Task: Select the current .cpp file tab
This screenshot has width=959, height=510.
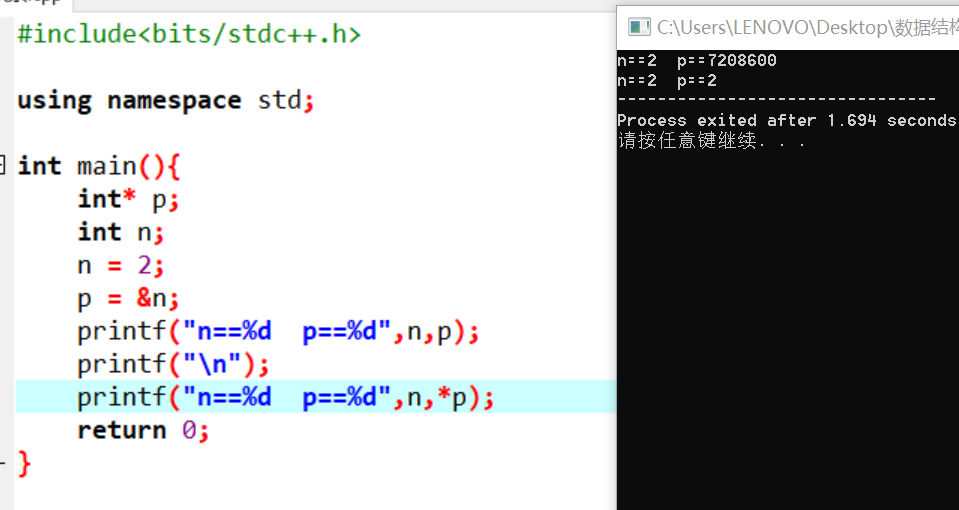Action: pyautogui.click(x=37, y=3)
